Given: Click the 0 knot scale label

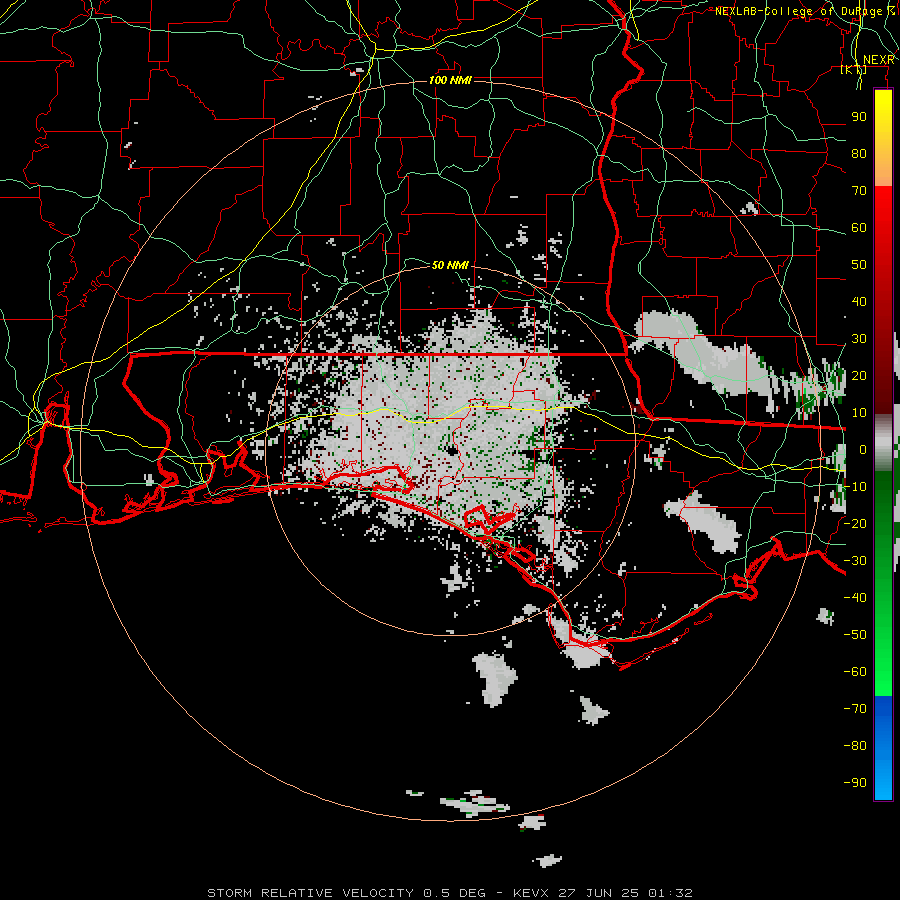Looking at the screenshot, I should [x=862, y=449].
